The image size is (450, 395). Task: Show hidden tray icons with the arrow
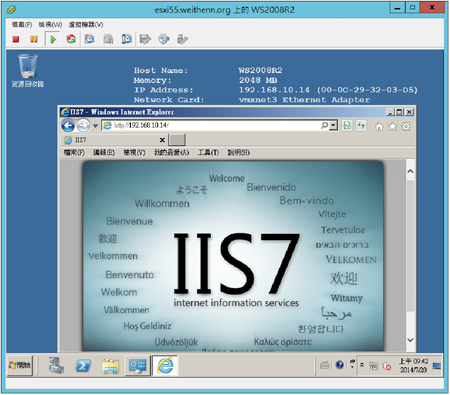point(362,366)
